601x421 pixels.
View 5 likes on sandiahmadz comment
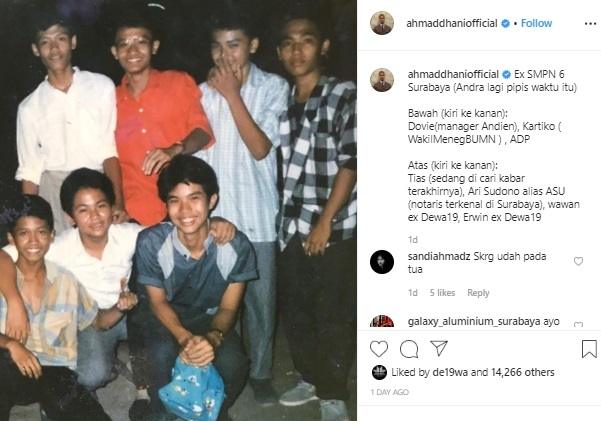[442, 293]
